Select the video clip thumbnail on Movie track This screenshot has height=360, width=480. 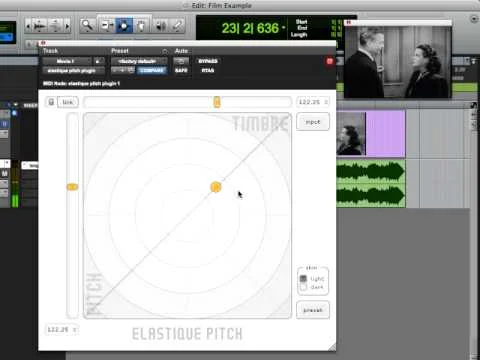pyautogui.click(x=351, y=134)
